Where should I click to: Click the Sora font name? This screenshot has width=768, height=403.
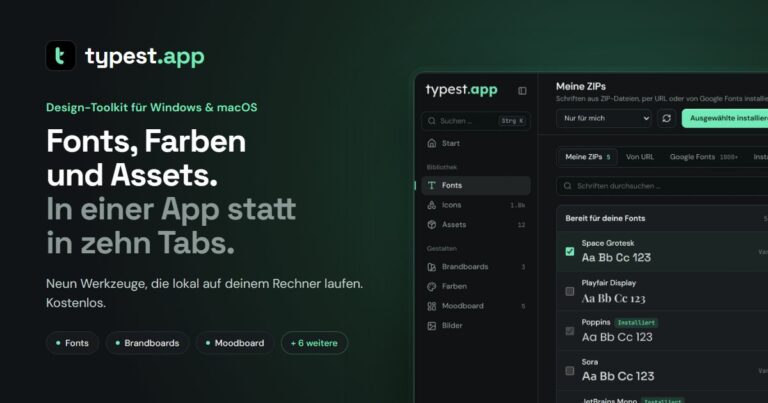(590, 362)
